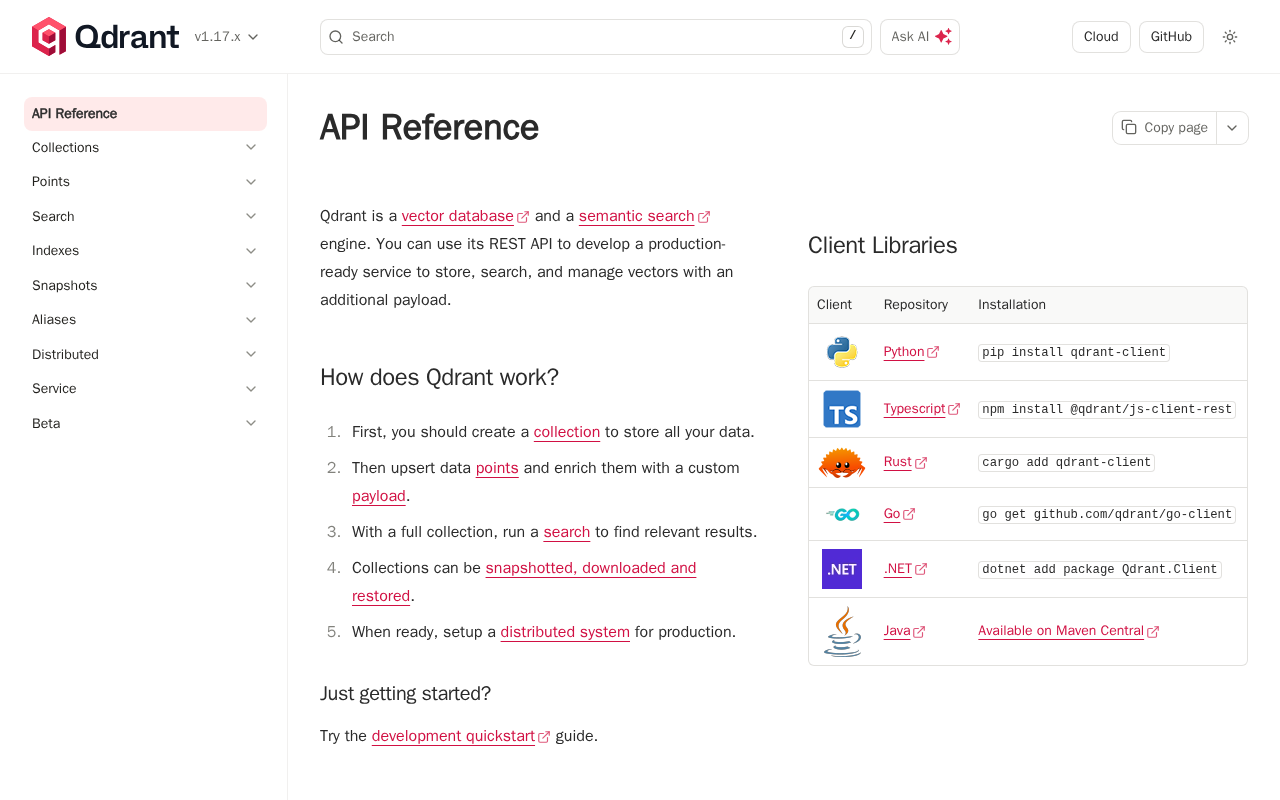Image resolution: width=1280 pixels, height=800 pixels.
Task: Open the Ask AI assistant
Action: [920, 37]
